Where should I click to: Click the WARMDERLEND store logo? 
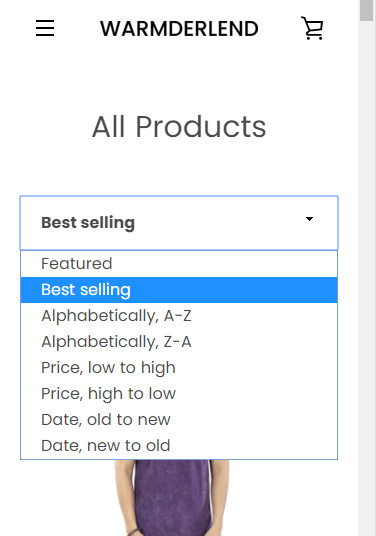(179, 29)
